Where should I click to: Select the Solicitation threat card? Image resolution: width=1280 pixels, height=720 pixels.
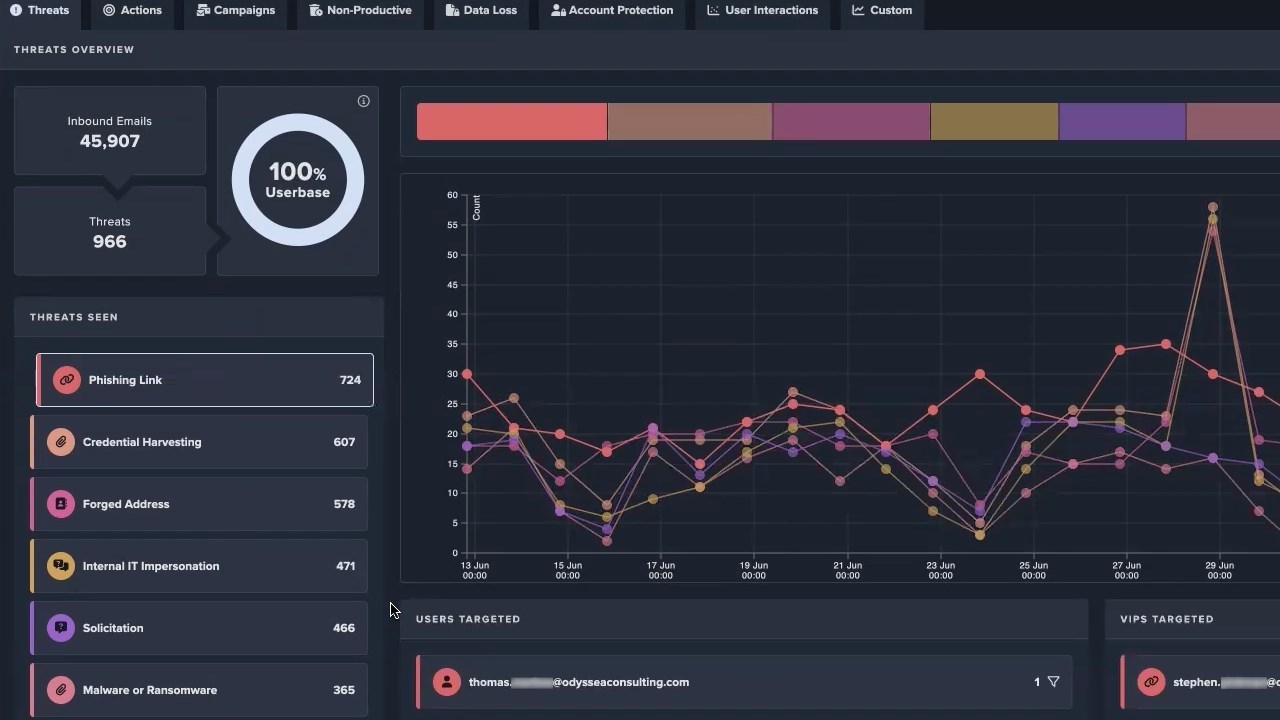(x=199, y=628)
